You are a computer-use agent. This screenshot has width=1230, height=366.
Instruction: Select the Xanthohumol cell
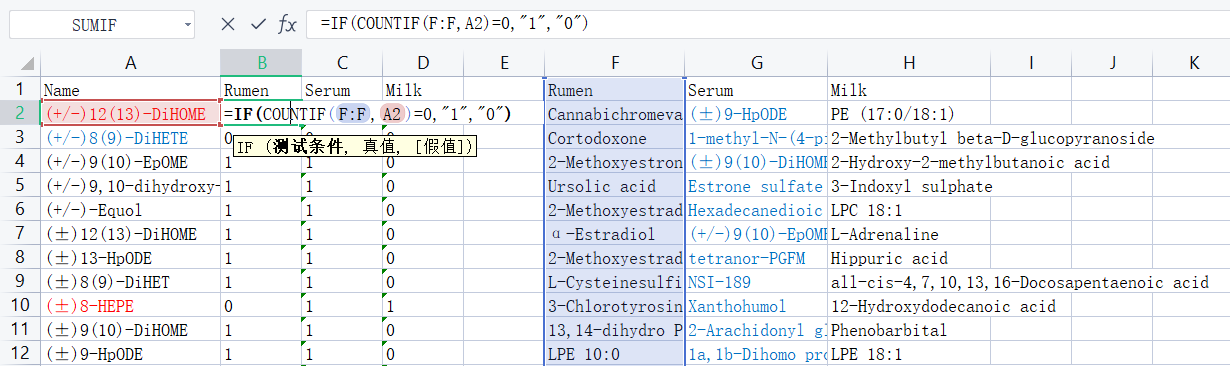(x=756, y=306)
